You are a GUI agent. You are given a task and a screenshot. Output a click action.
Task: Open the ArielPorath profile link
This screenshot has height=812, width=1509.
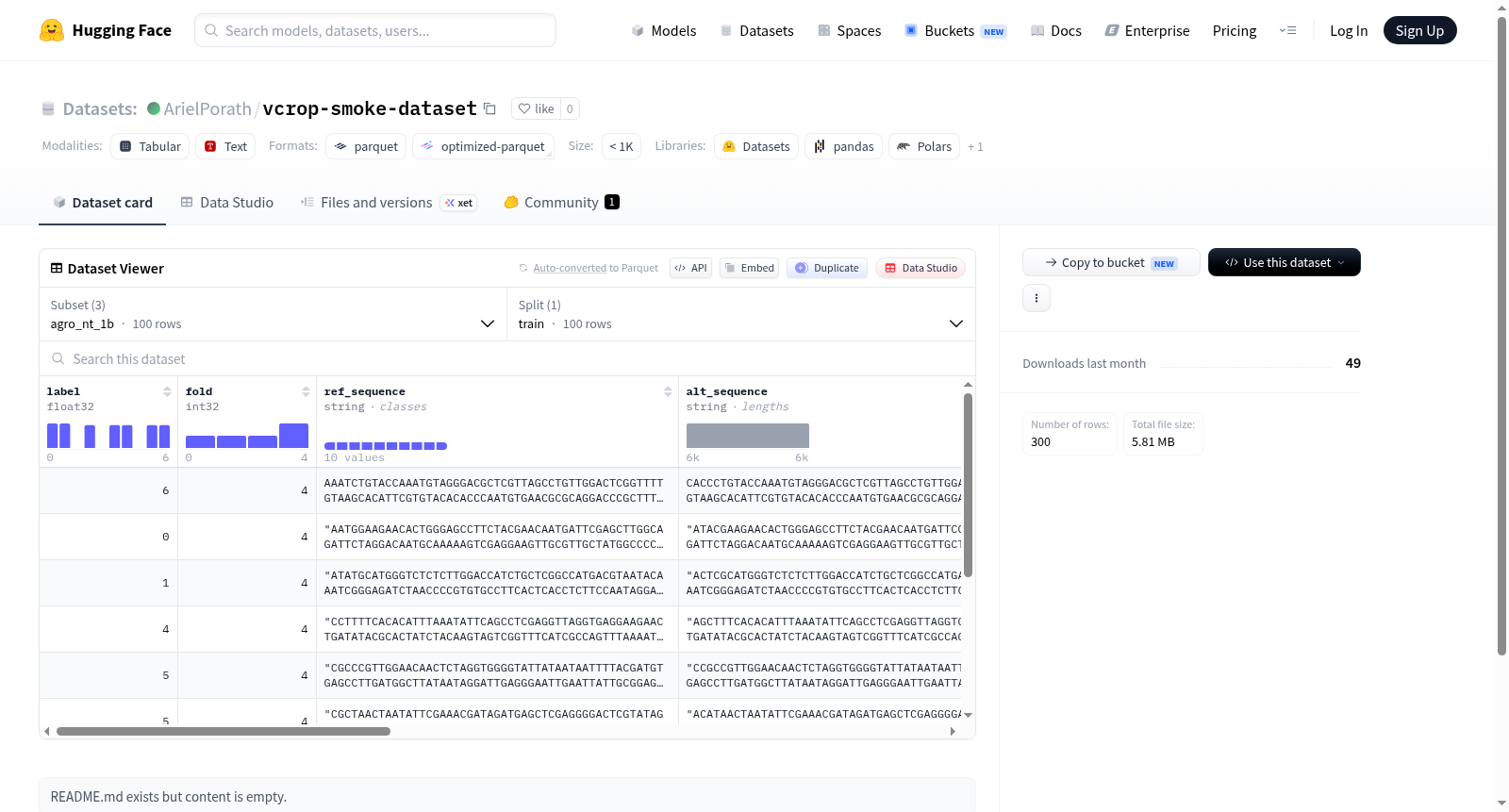pos(207,108)
